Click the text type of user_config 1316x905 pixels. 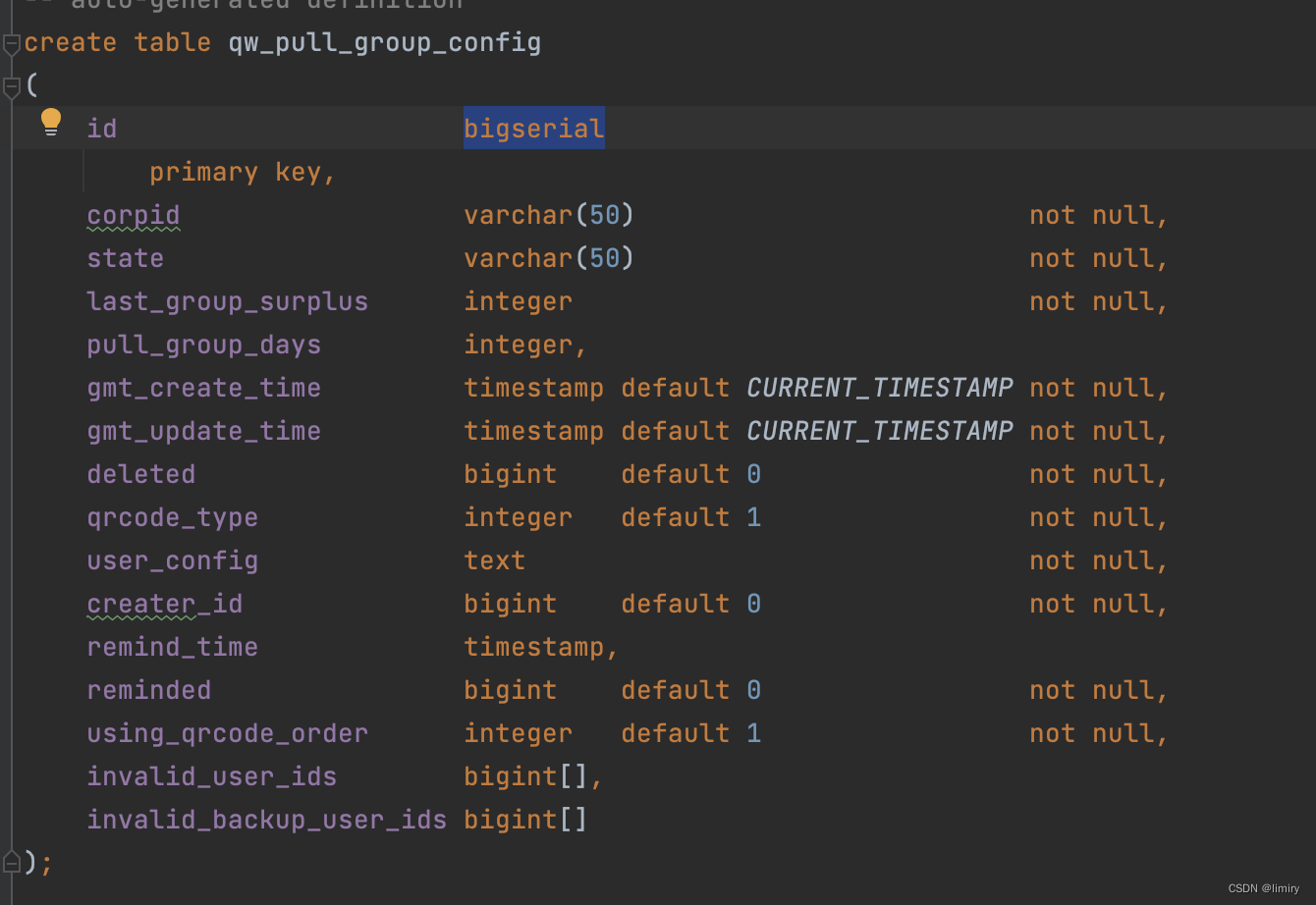[x=495, y=560]
